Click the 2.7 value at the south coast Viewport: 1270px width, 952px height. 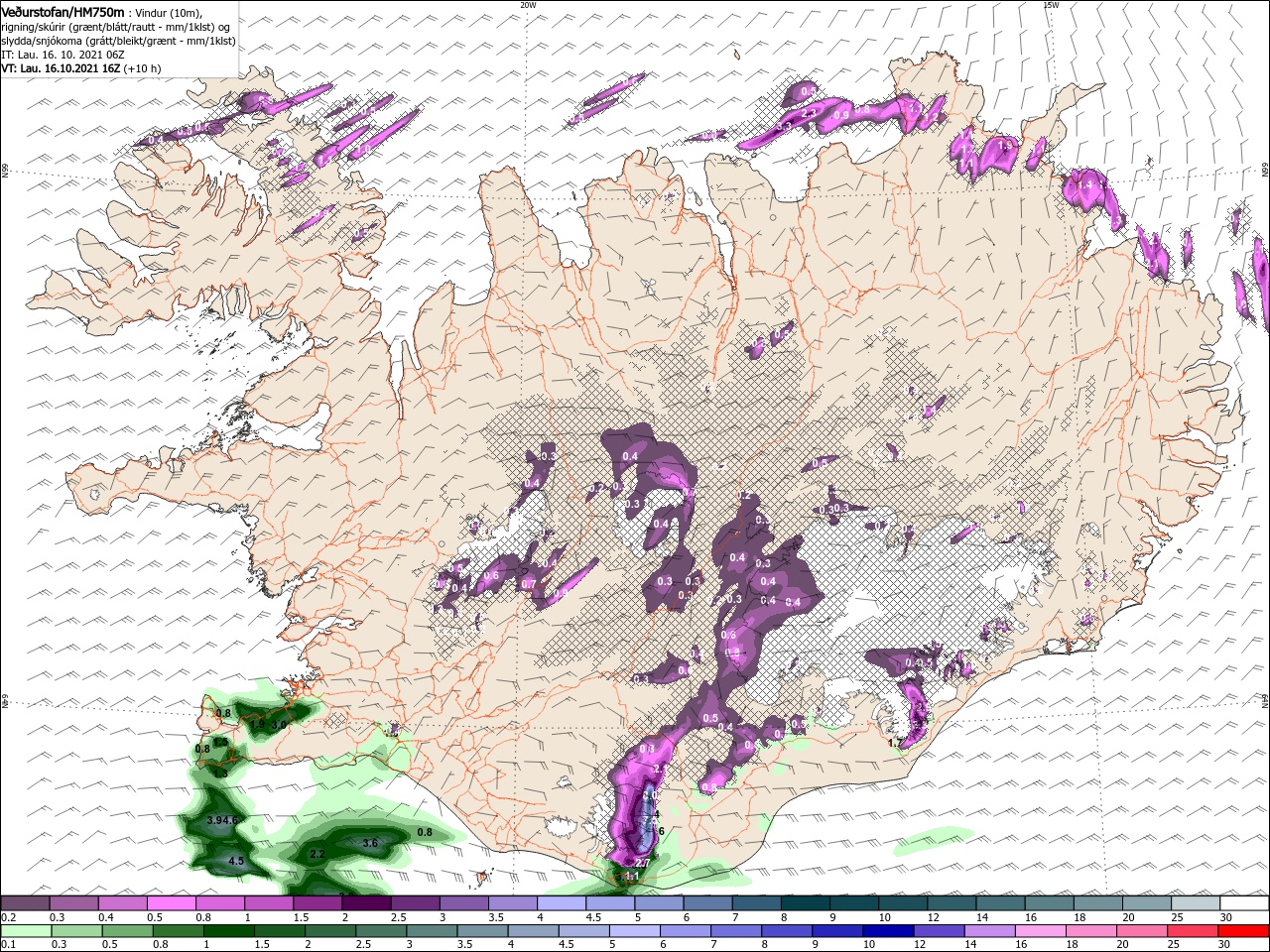(x=641, y=865)
